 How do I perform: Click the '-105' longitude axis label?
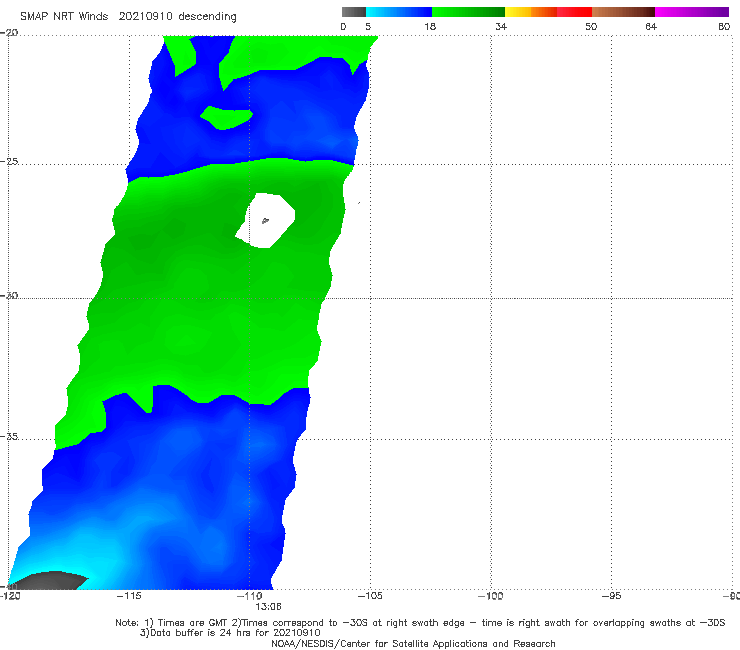(x=370, y=596)
